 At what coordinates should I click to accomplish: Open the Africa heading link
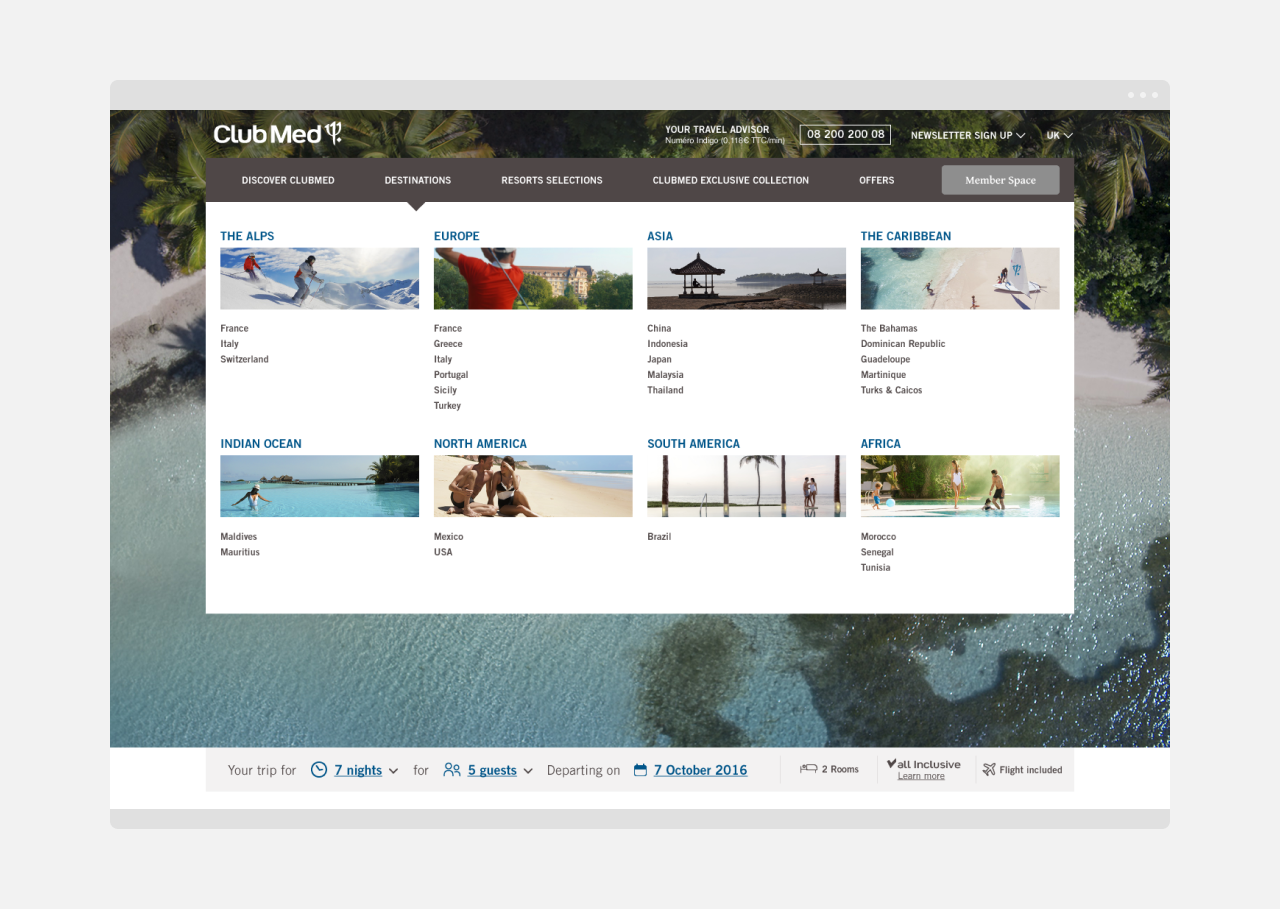[881, 444]
